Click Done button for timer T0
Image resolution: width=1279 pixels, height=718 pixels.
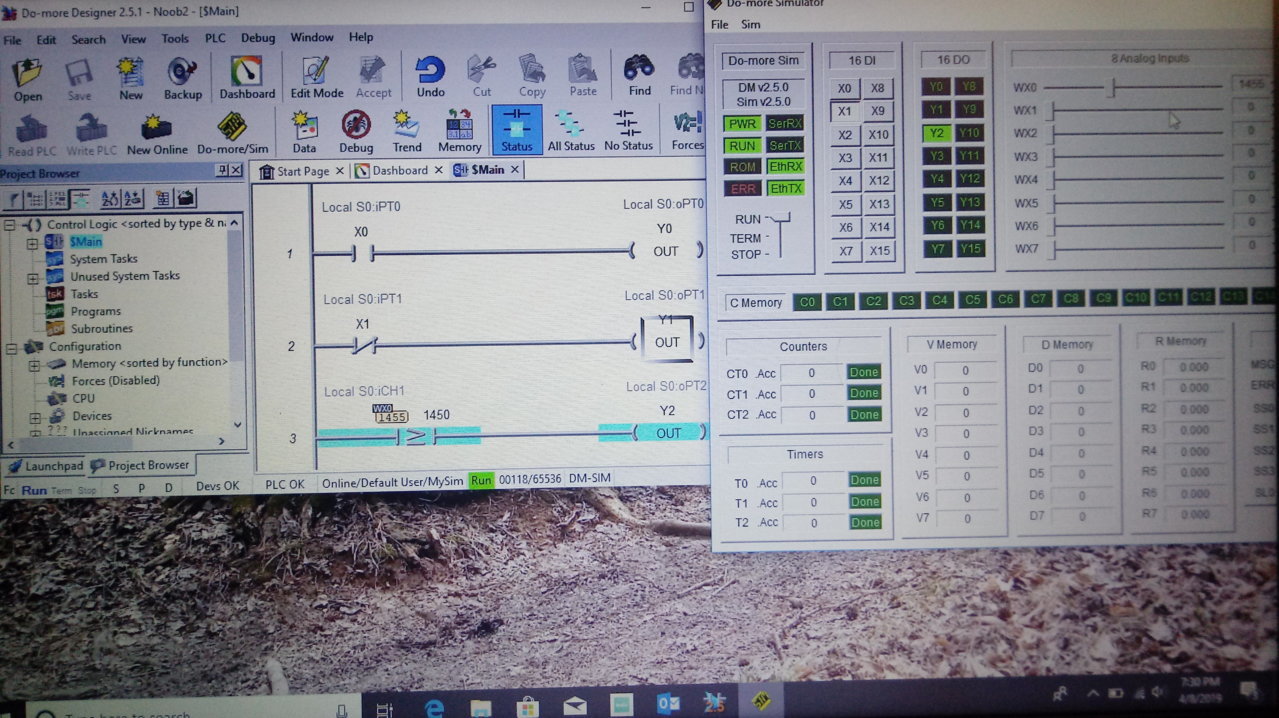click(x=865, y=480)
